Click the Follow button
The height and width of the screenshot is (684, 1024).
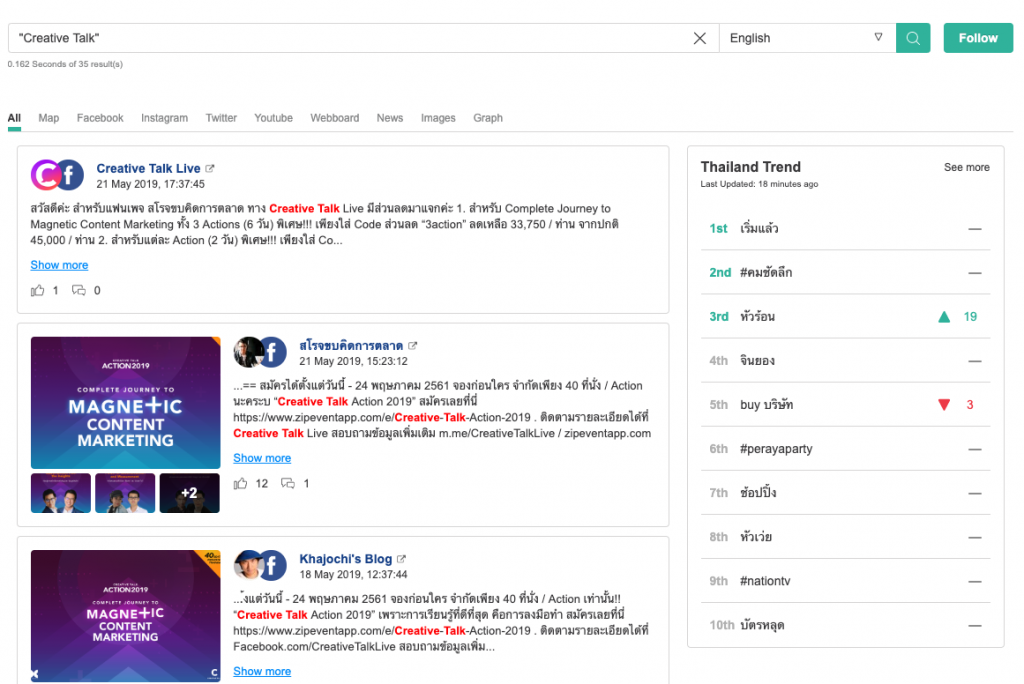pos(978,38)
